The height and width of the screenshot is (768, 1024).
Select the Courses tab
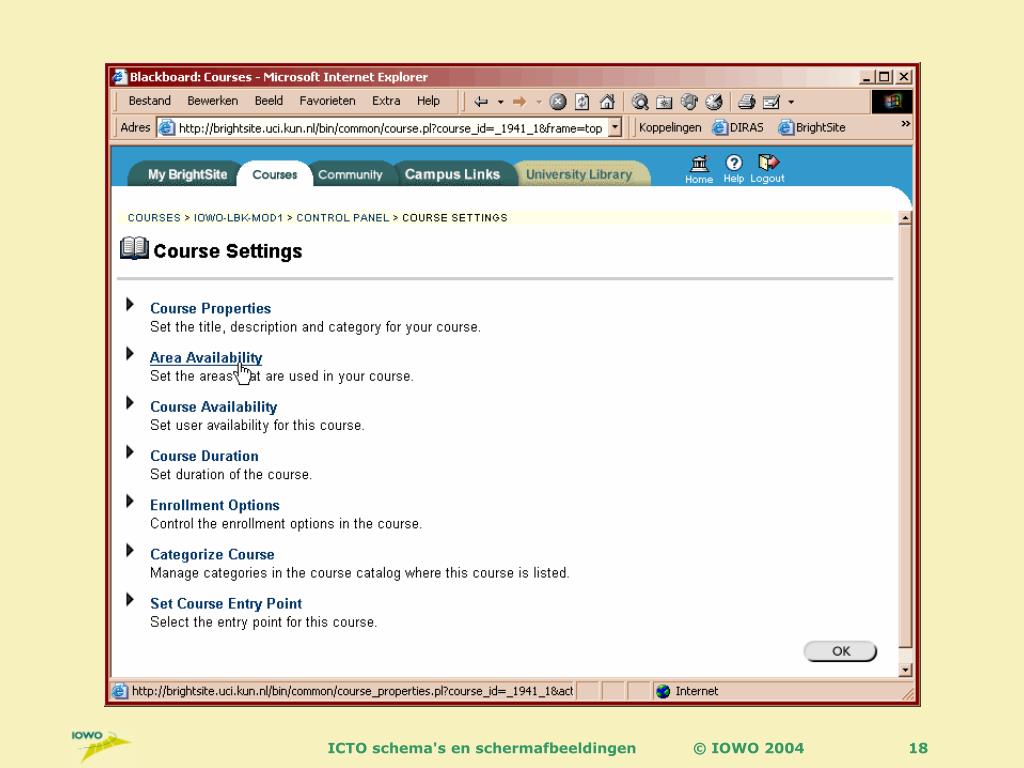274,174
